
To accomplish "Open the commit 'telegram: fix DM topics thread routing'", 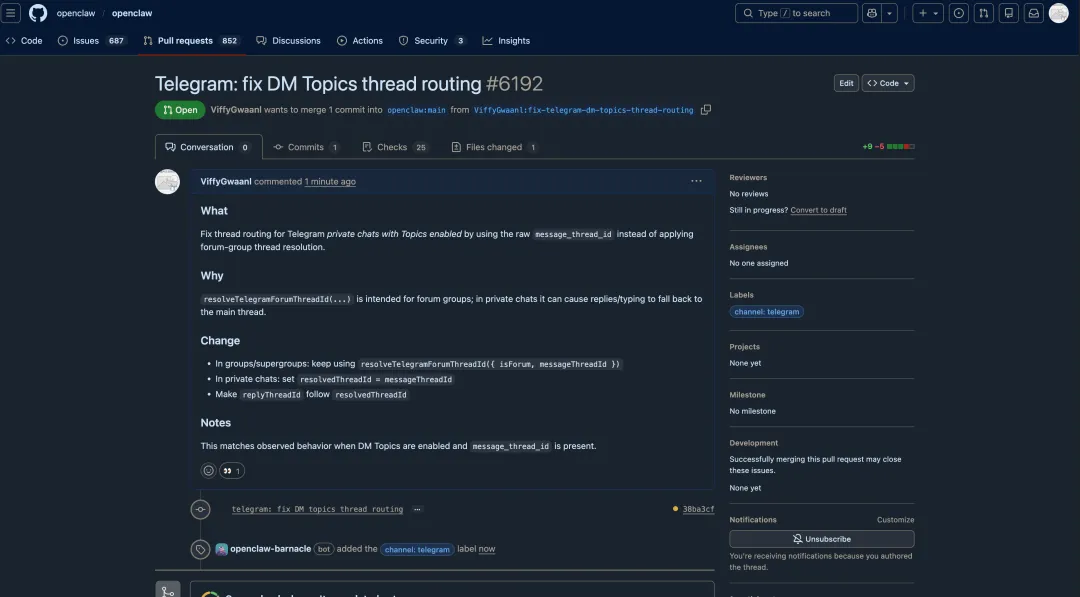I will coord(317,510).
